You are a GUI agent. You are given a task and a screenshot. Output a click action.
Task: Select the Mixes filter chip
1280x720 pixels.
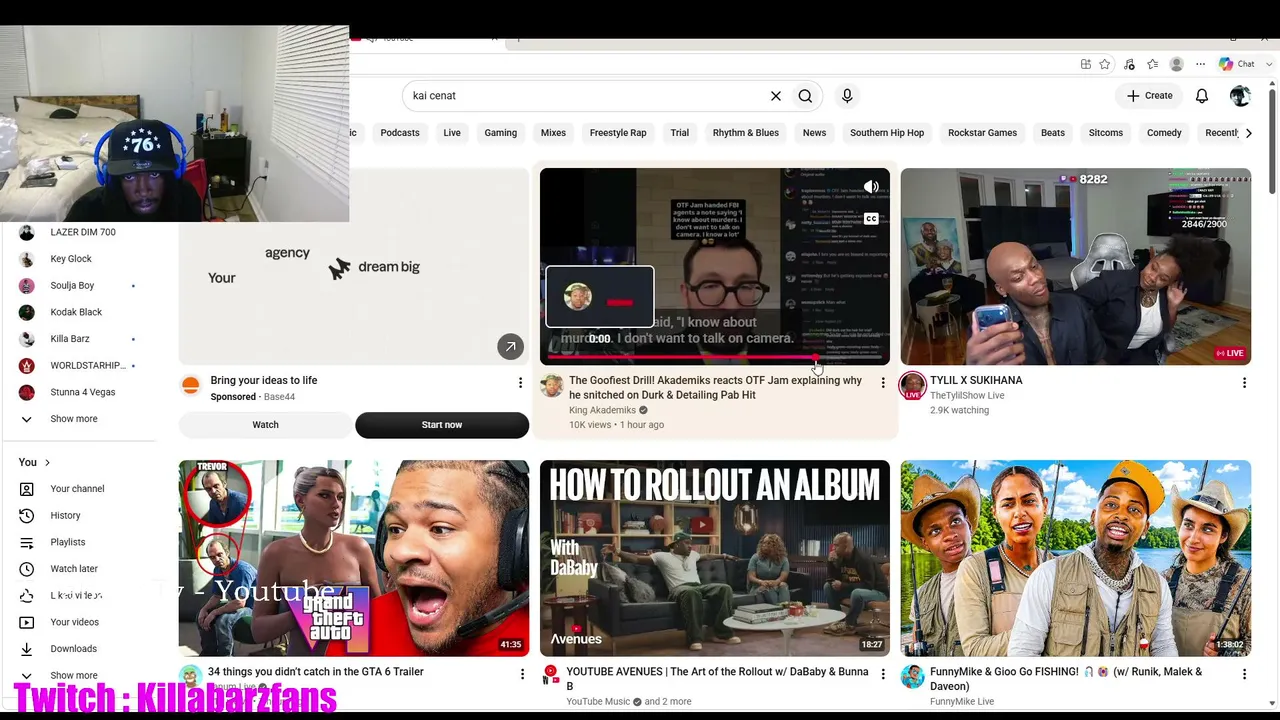tap(553, 133)
